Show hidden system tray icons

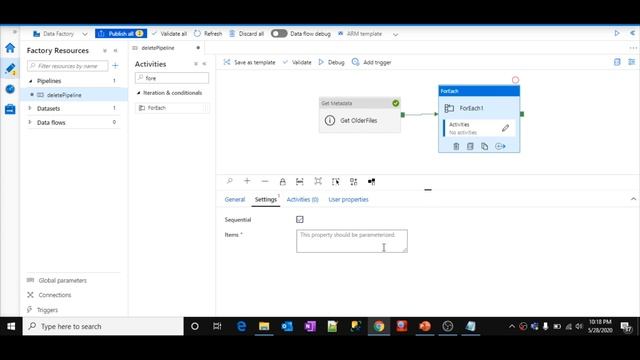(x=511, y=327)
